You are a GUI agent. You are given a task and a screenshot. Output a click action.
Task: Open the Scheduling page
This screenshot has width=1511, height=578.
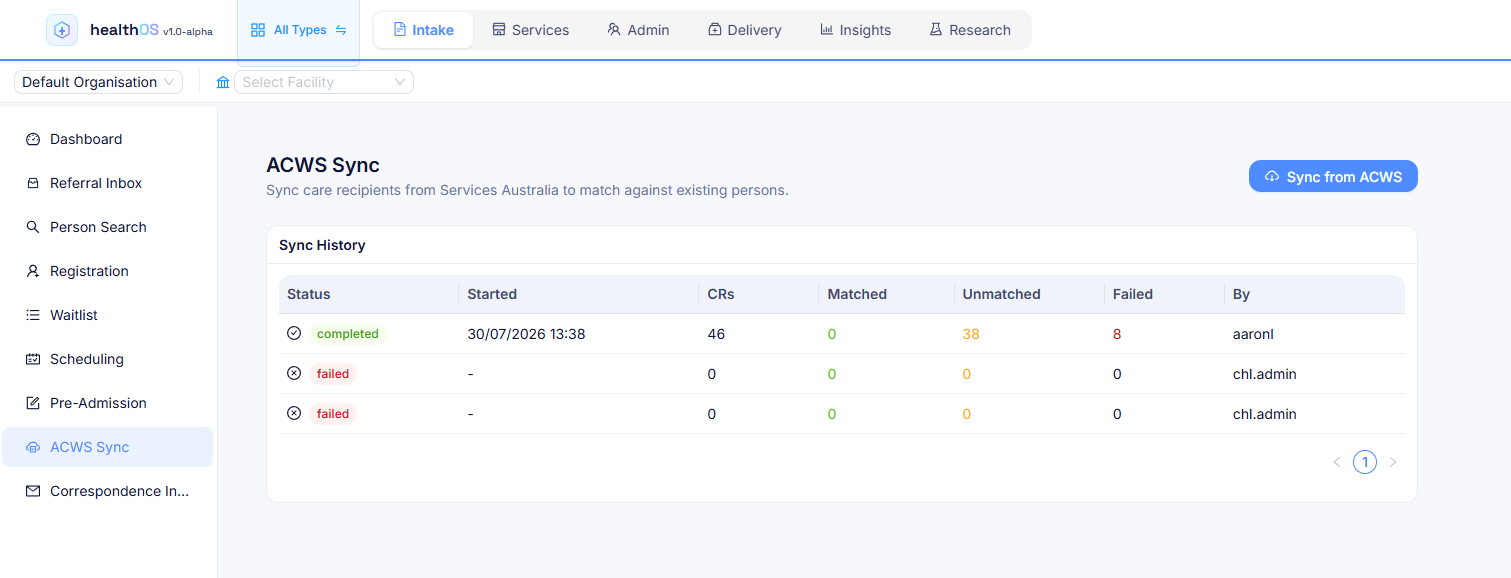108,359
